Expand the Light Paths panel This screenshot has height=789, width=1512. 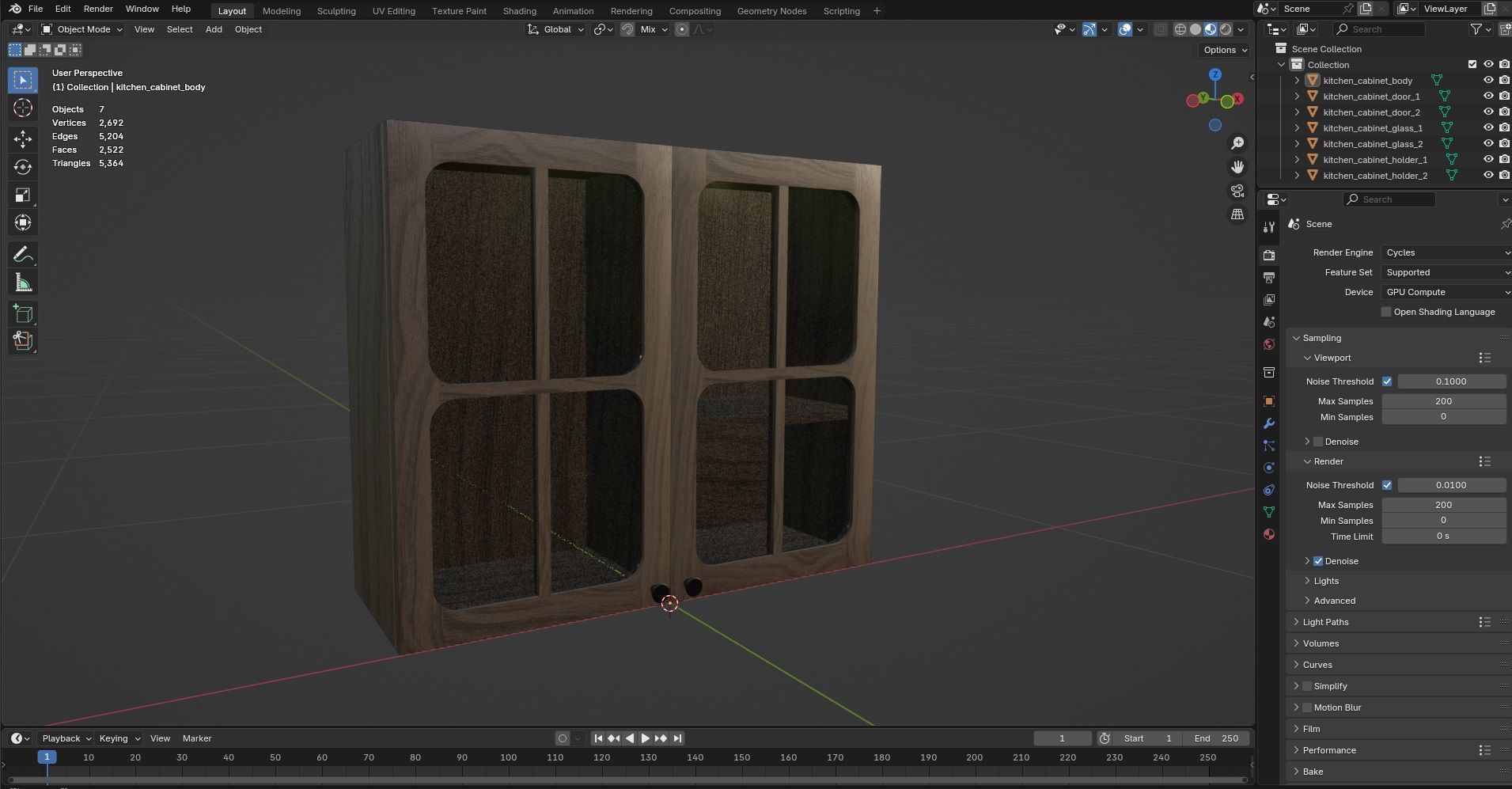(x=1325, y=622)
